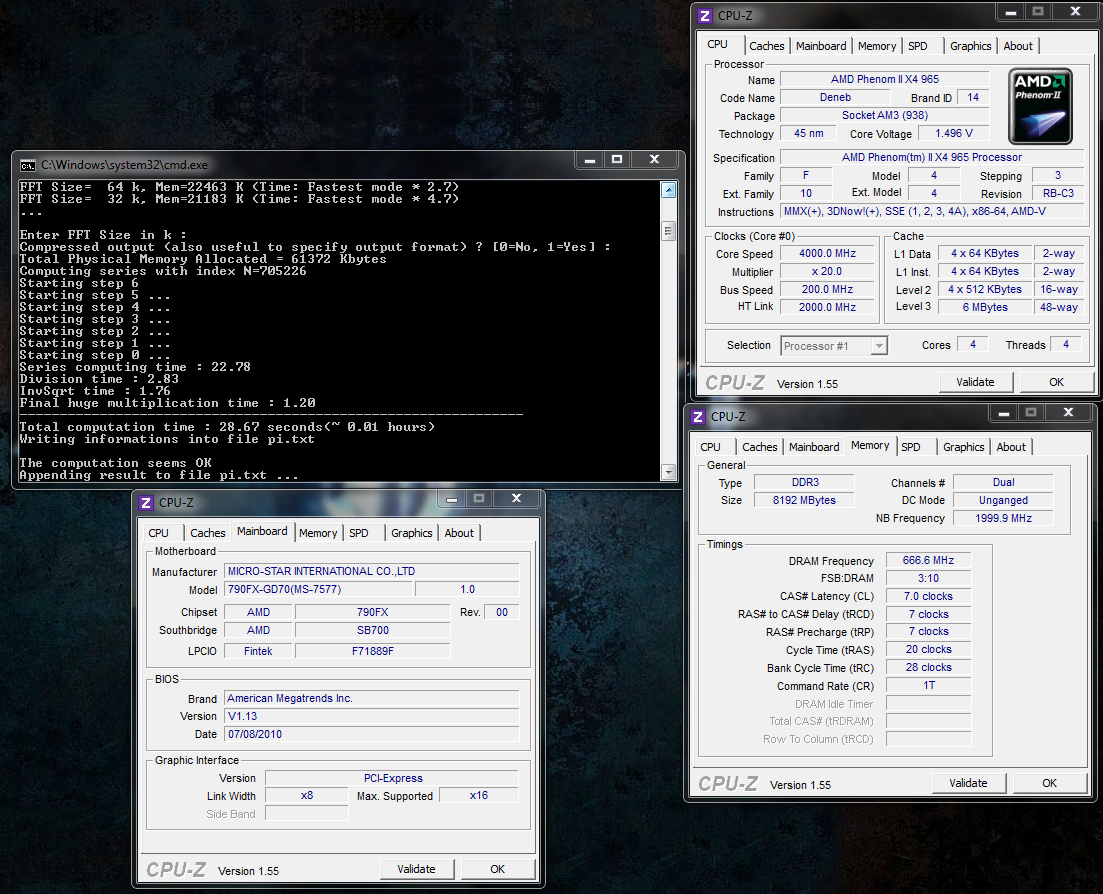Click the MICRO-STAR INTERNATIONAL manufacturer field

click(x=371, y=571)
